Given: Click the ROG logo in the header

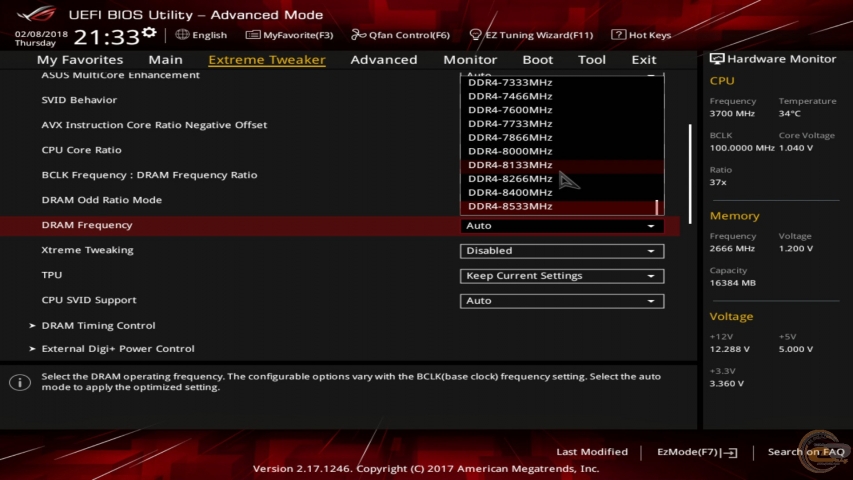Looking at the screenshot, I should coord(35,13).
